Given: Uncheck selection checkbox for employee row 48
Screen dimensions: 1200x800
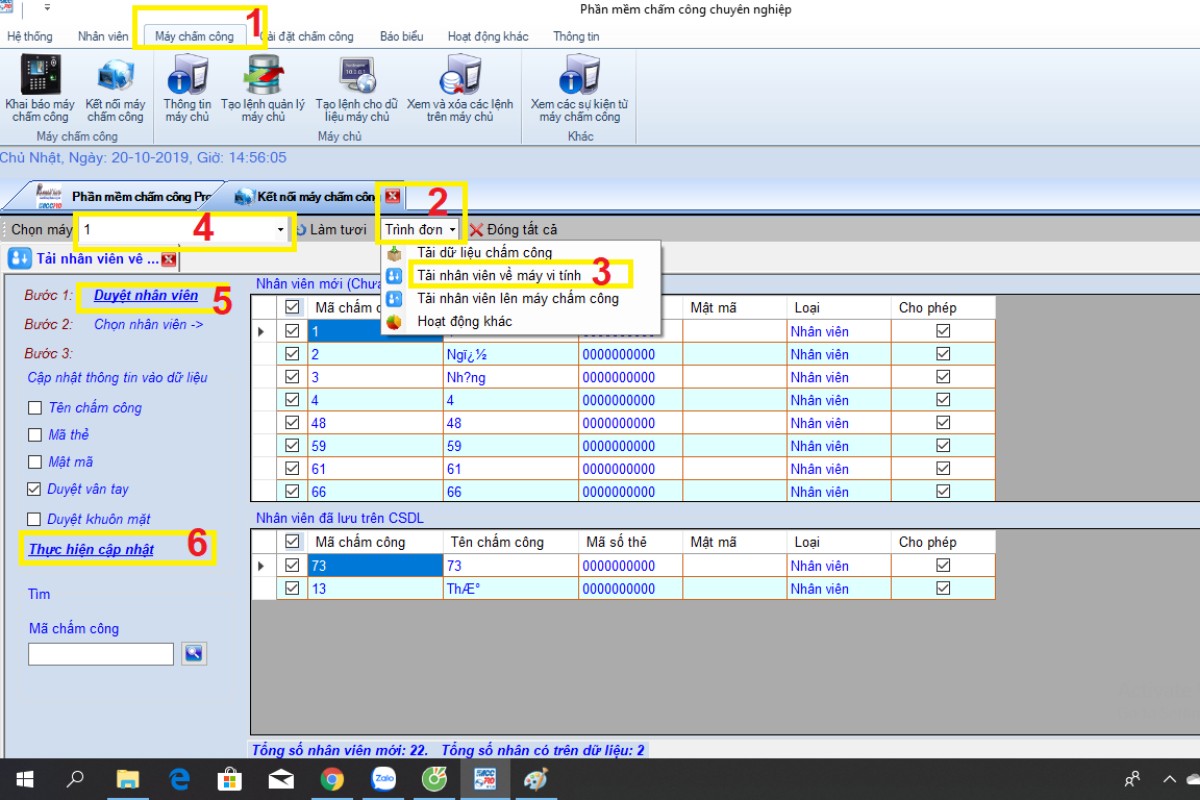Looking at the screenshot, I should coord(292,423).
